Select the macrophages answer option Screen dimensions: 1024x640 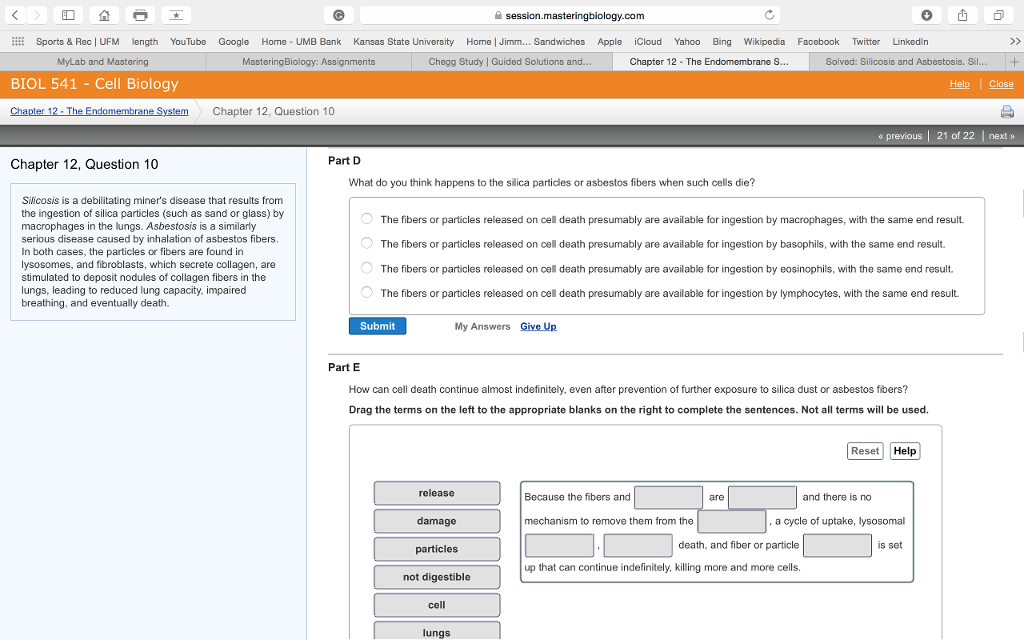coord(367,219)
